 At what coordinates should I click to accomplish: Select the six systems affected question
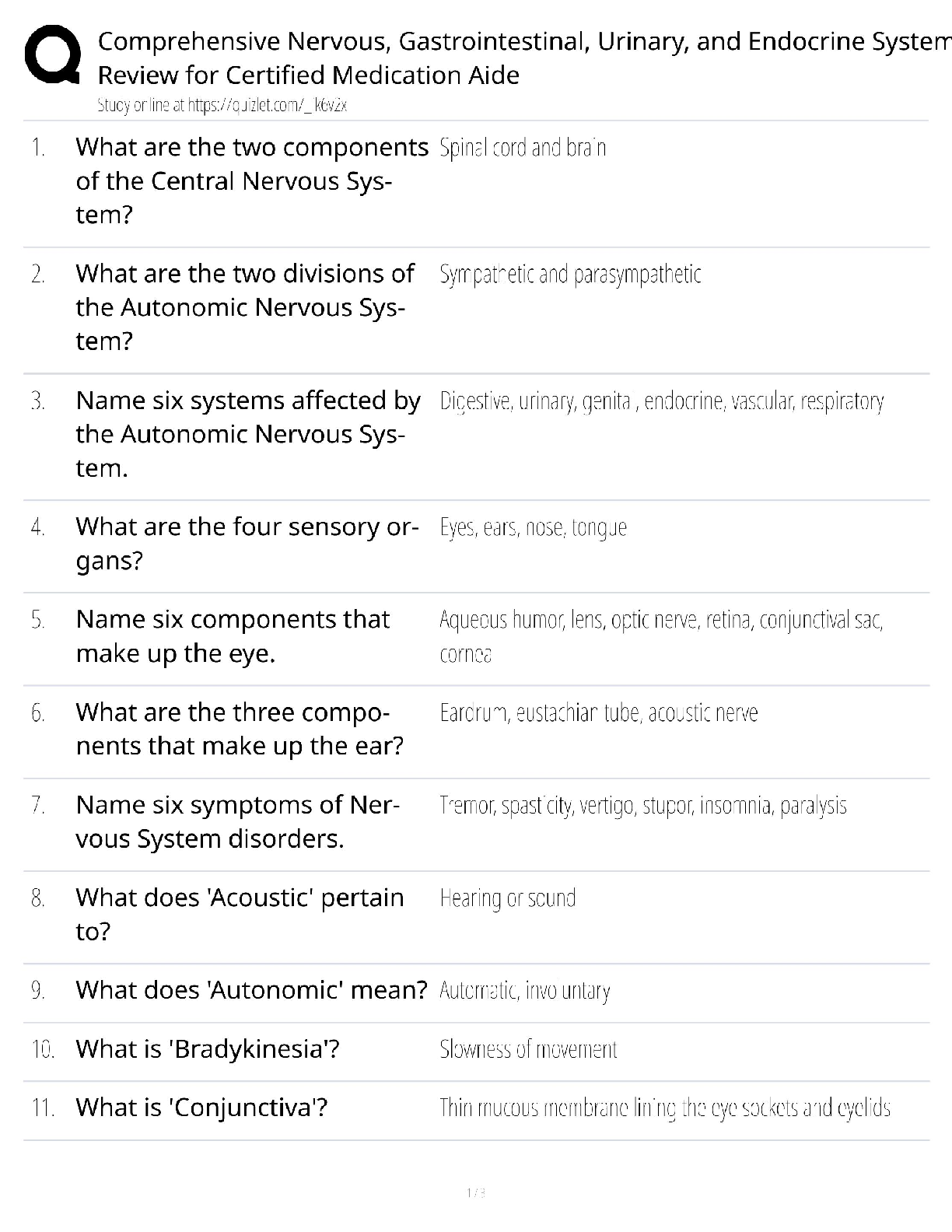pyautogui.click(x=247, y=434)
